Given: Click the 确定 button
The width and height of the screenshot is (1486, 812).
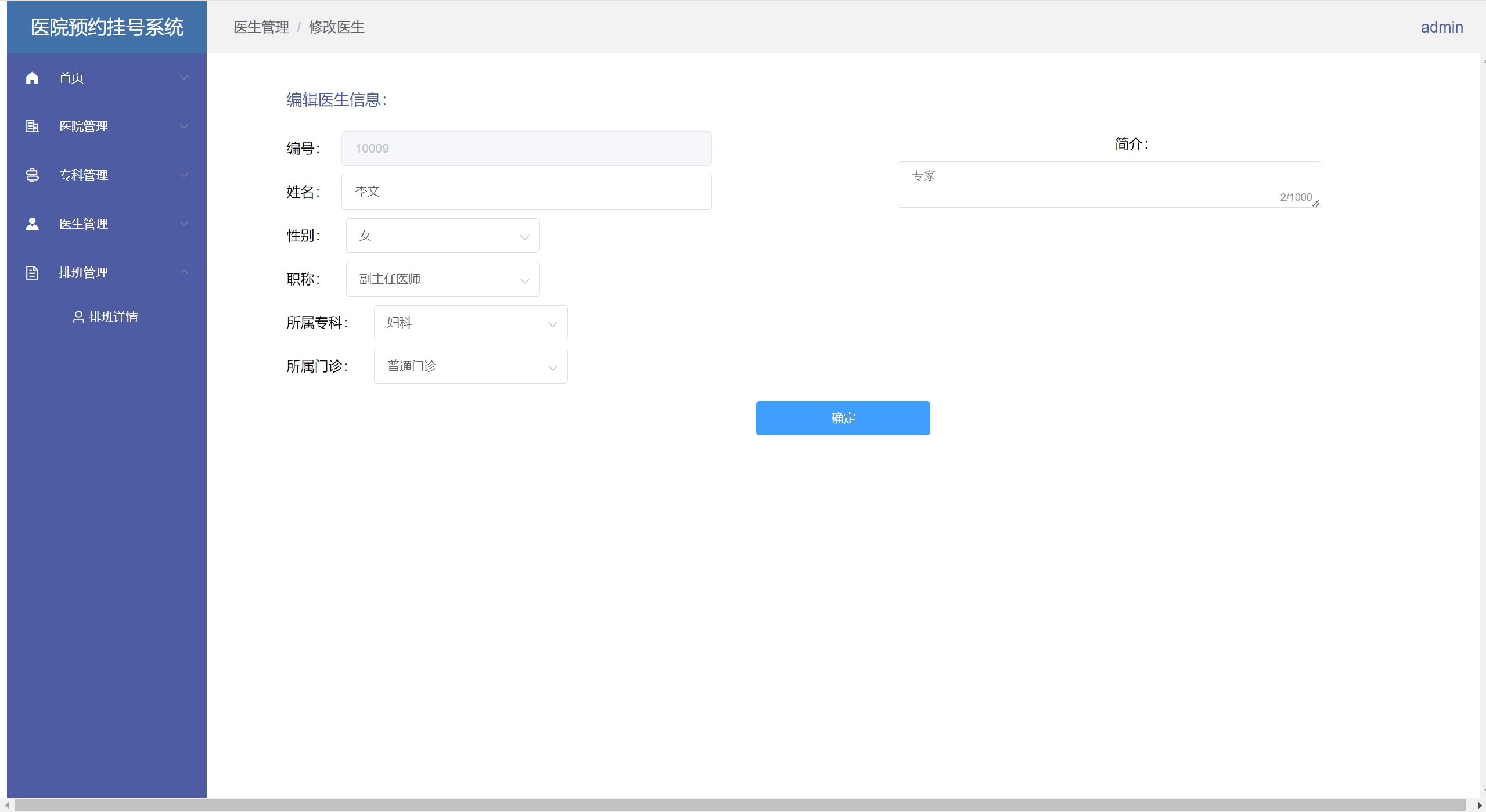Looking at the screenshot, I should click(x=843, y=418).
